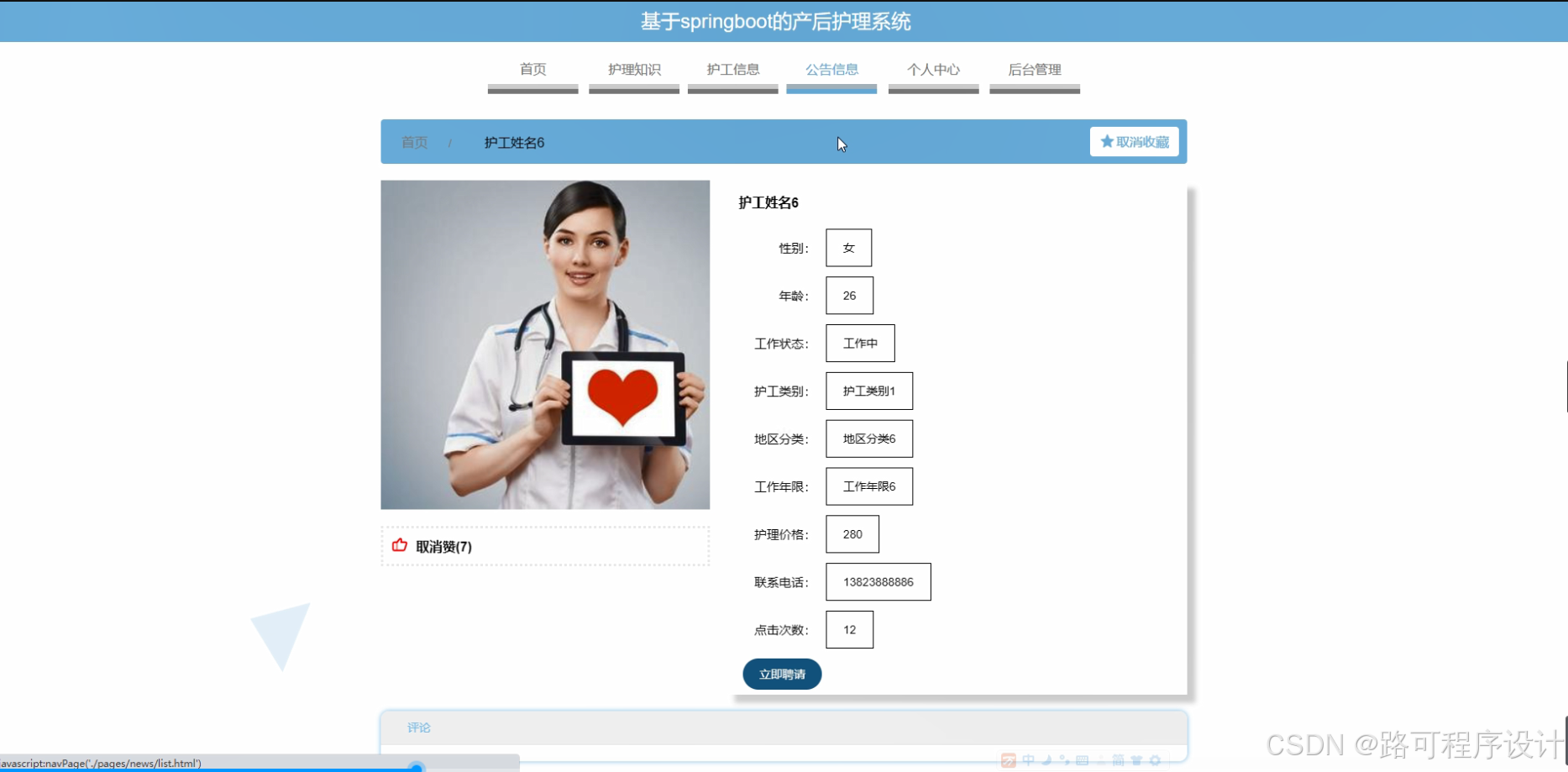1568x772 pixels.
Task: Click the 护理价格: field label
Action: [781, 534]
